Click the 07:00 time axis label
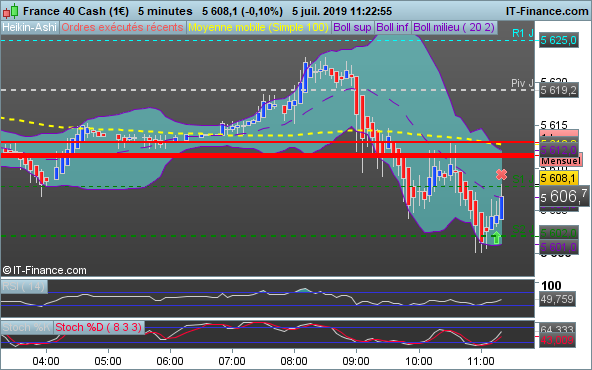The image size is (592, 370). point(232,361)
